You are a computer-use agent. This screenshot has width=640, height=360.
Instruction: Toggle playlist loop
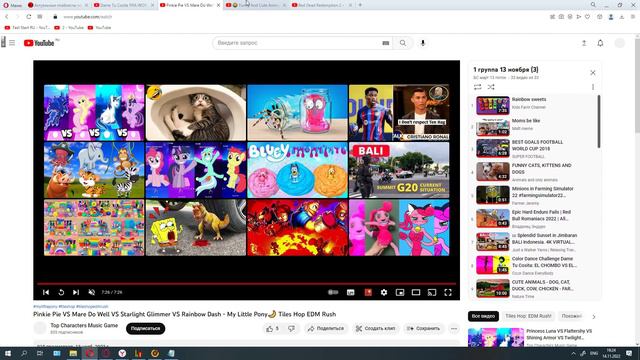(x=478, y=87)
